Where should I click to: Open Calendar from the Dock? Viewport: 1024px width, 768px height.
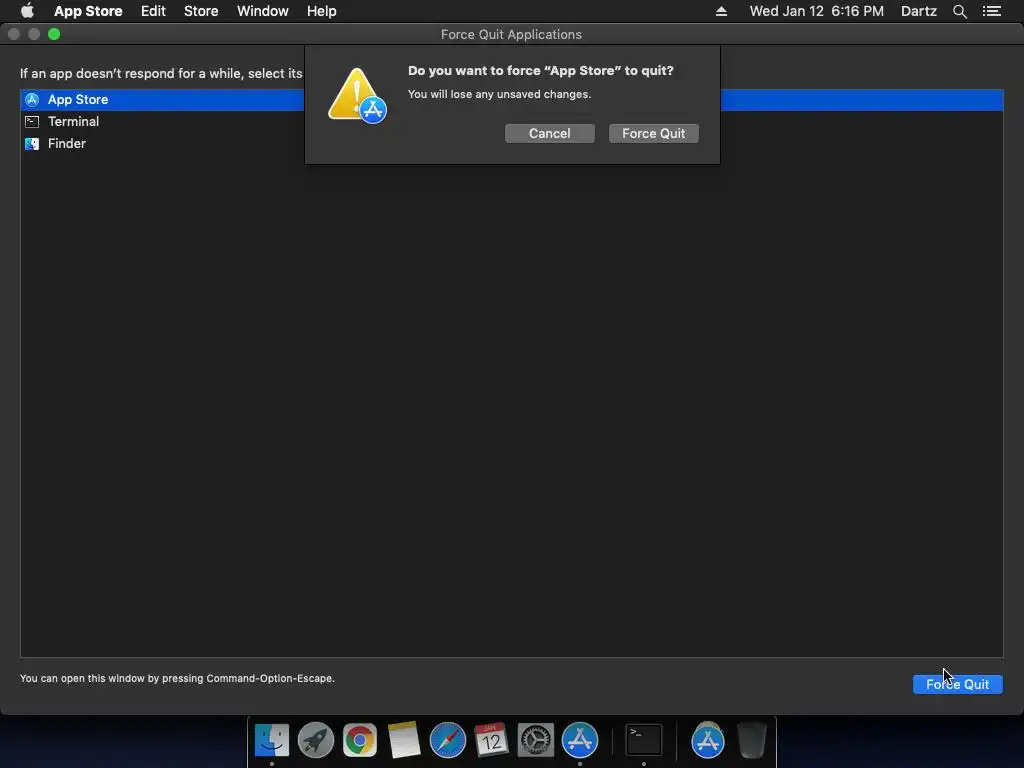pyautogui.click(x=492, y=740)
